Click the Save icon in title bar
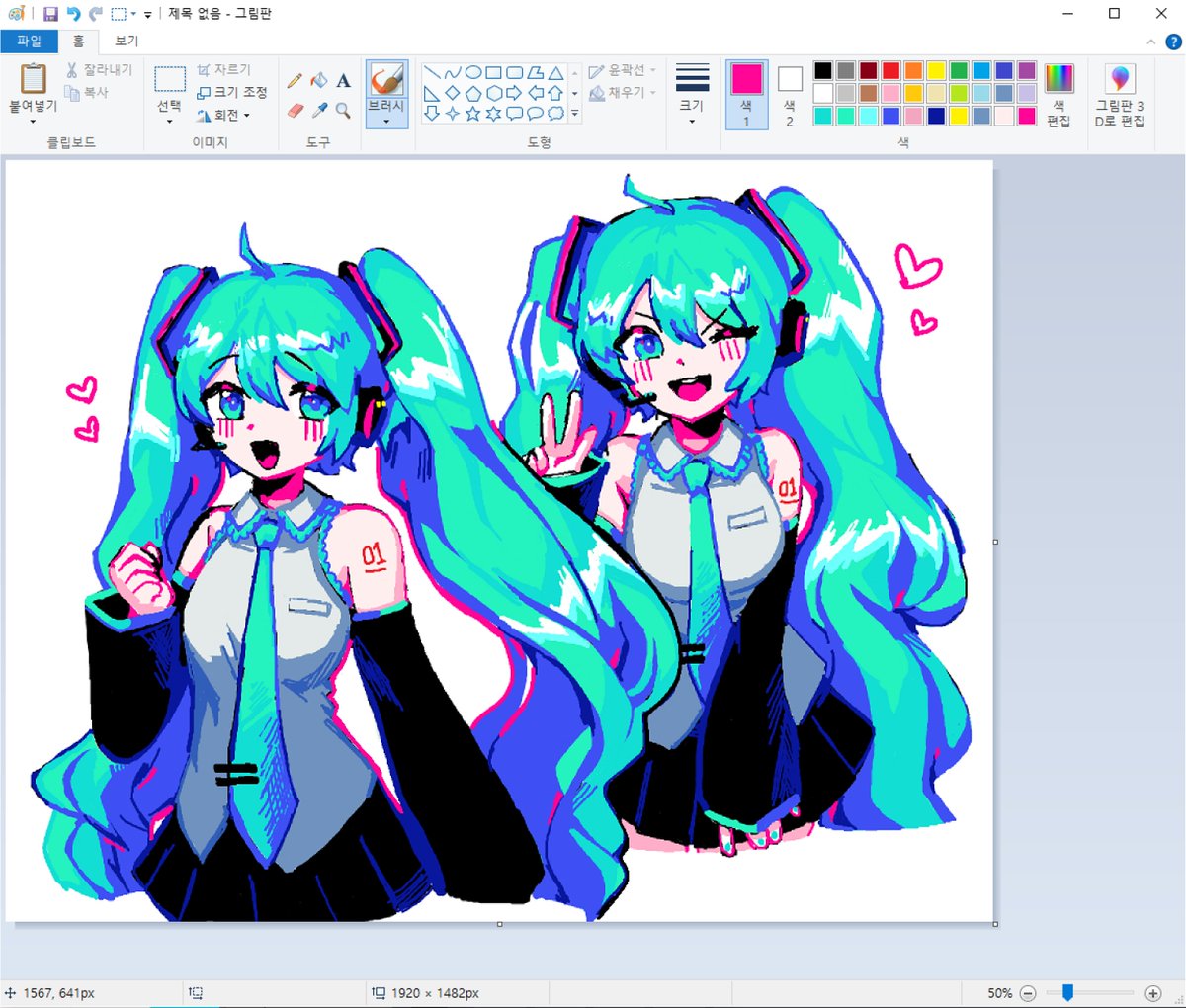This screenshot has width=1186, height=1008. pyautogui.click(x=50, y=14)
